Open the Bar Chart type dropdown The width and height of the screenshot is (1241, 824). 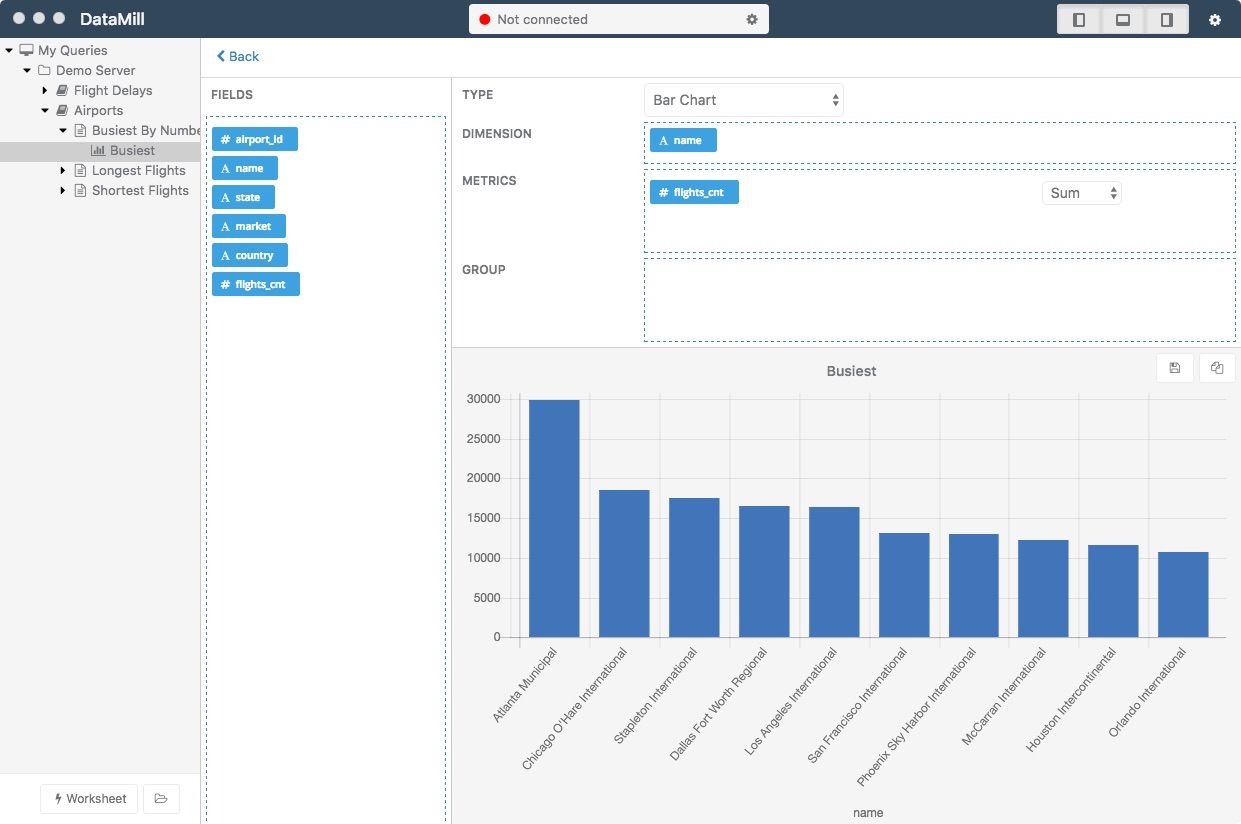743,100
